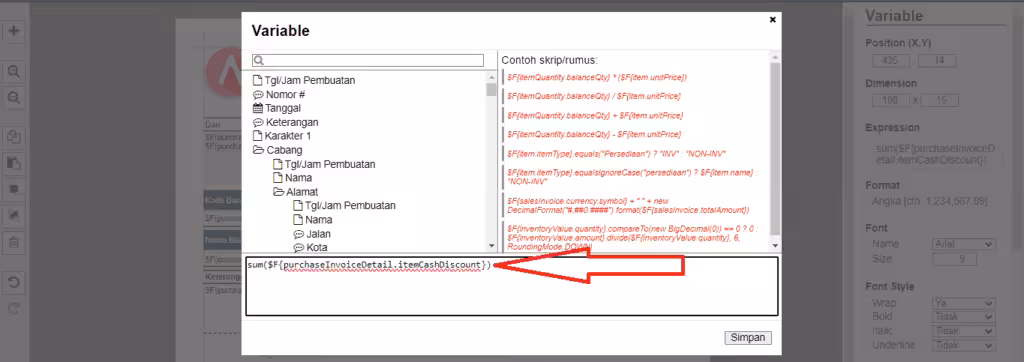Close the Variable dialog
Viewport: 1024px width, 362px height.
tap(773, 20)
